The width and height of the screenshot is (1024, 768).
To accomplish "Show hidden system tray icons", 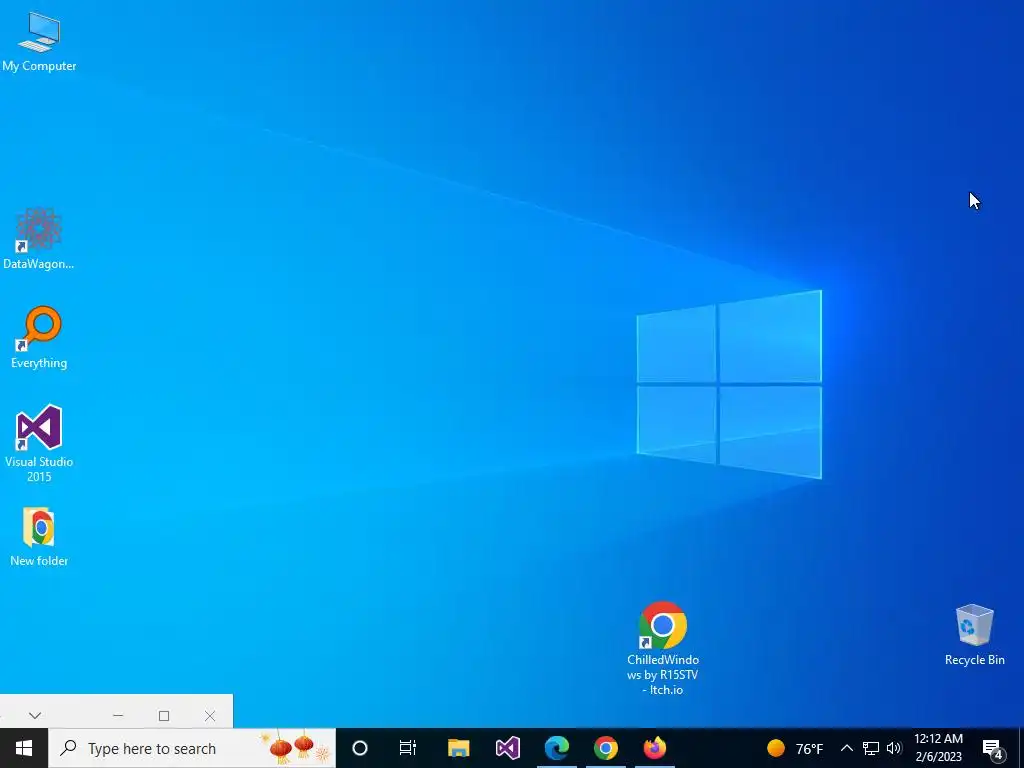I will tap(846, 748).
